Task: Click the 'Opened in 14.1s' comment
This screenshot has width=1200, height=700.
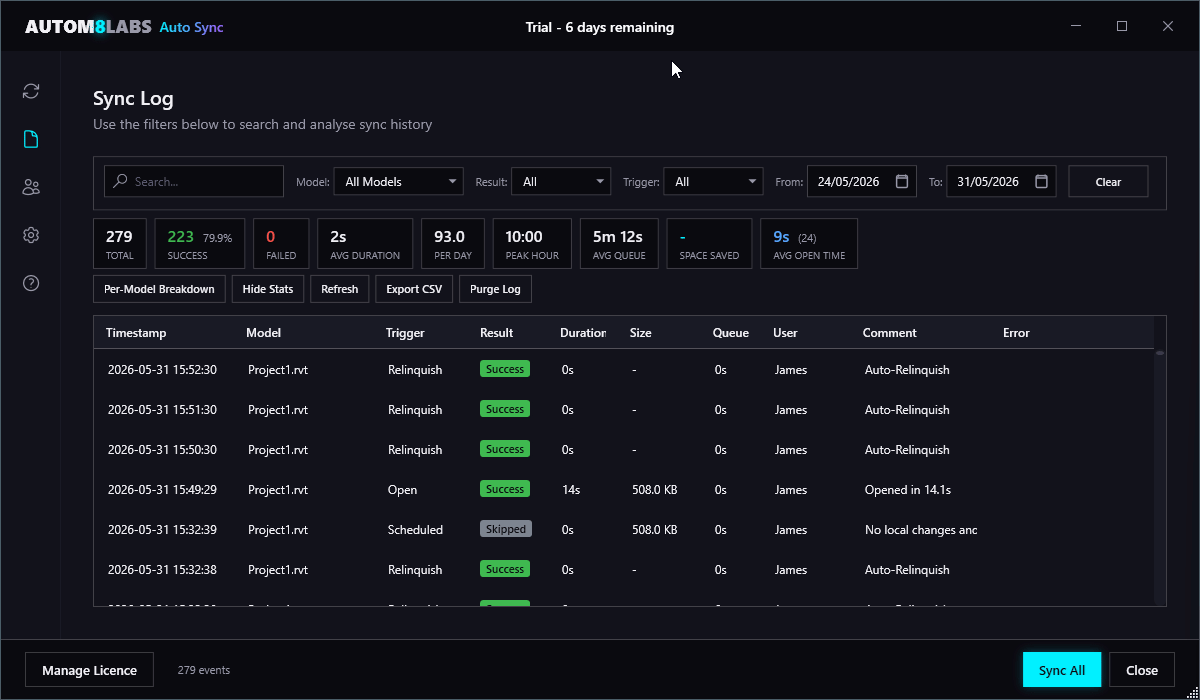Action: coord(908,490)
